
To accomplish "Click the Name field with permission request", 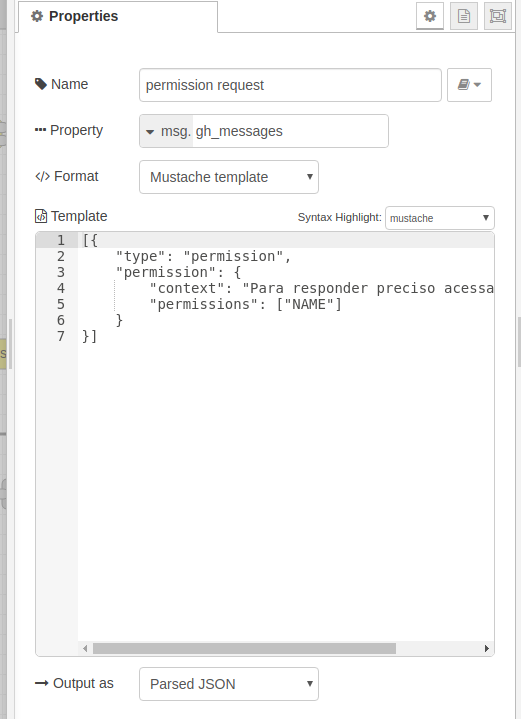I will pos(290,85).
